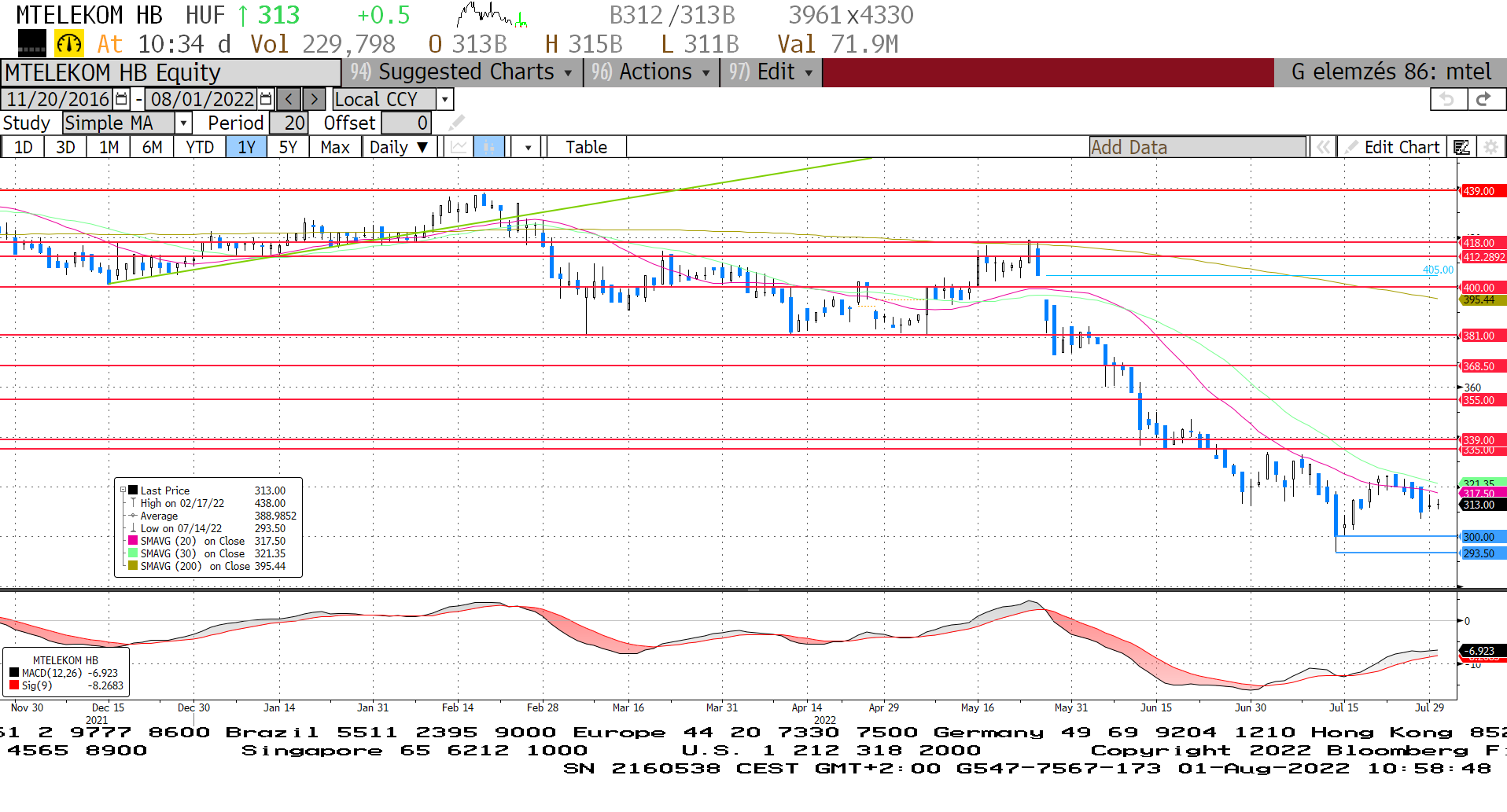This screenshot has height=812, width=1507.
Task: Click the High on 02/17/22 legend marker
Action: (133, 503)
